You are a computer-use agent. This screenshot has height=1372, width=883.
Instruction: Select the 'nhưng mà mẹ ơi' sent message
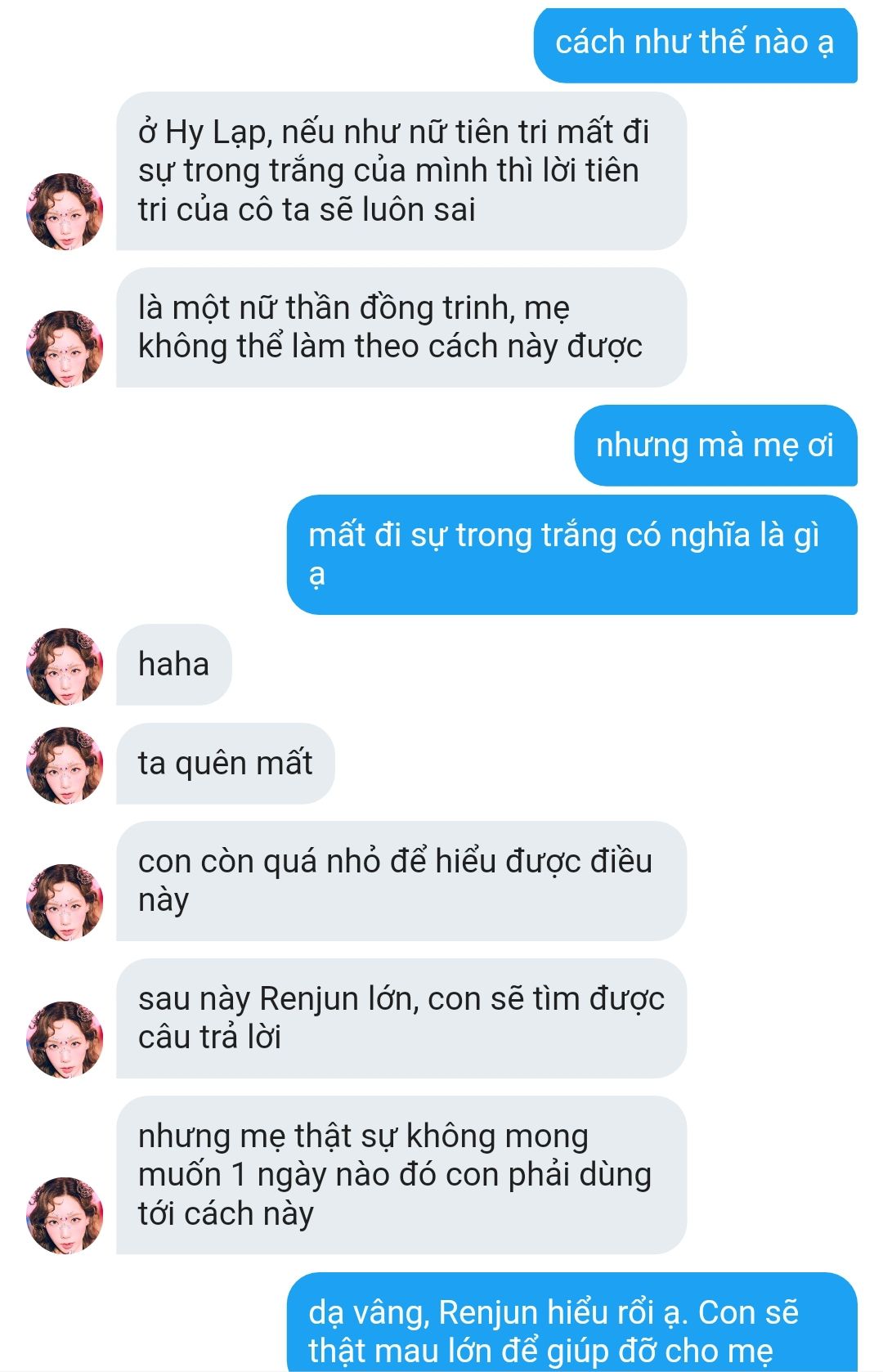coord(715,446)
